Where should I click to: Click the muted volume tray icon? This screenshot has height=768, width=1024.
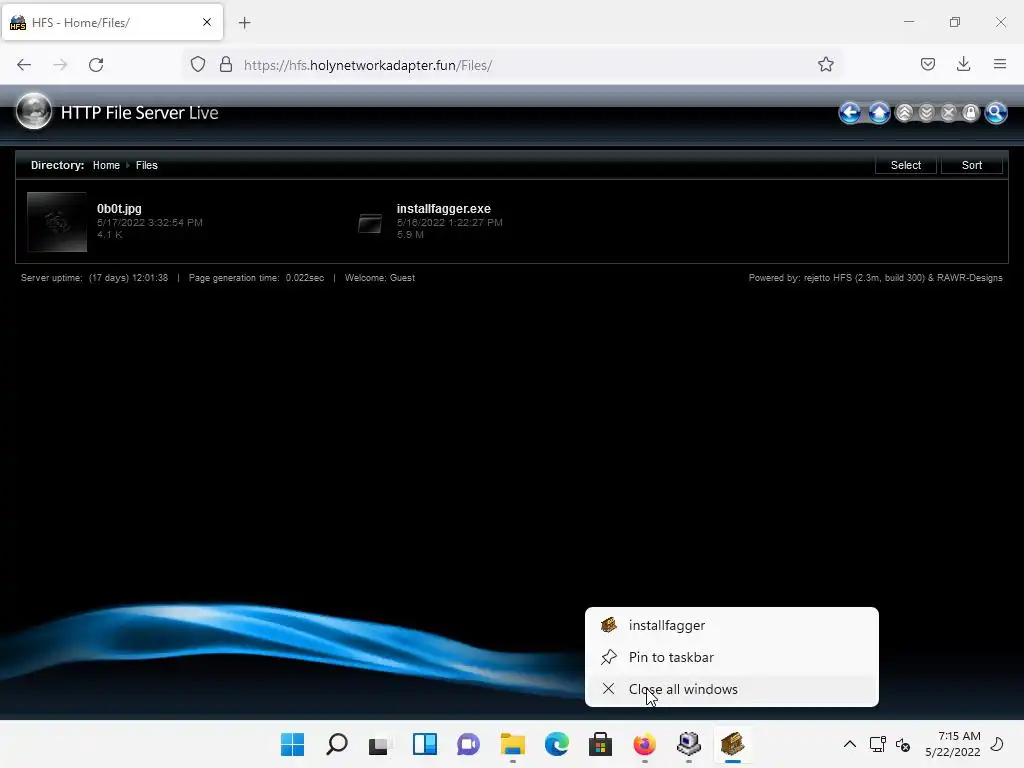pos(903,744)
